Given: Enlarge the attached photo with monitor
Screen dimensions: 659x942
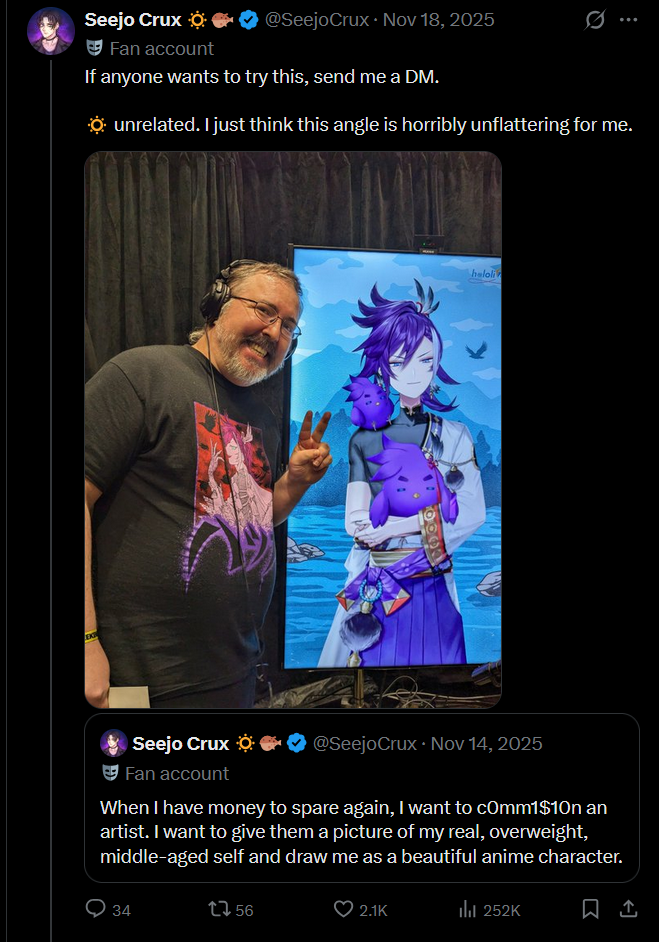Looking at the screenshot, I should pyautogui.click(x=293, y=430).
